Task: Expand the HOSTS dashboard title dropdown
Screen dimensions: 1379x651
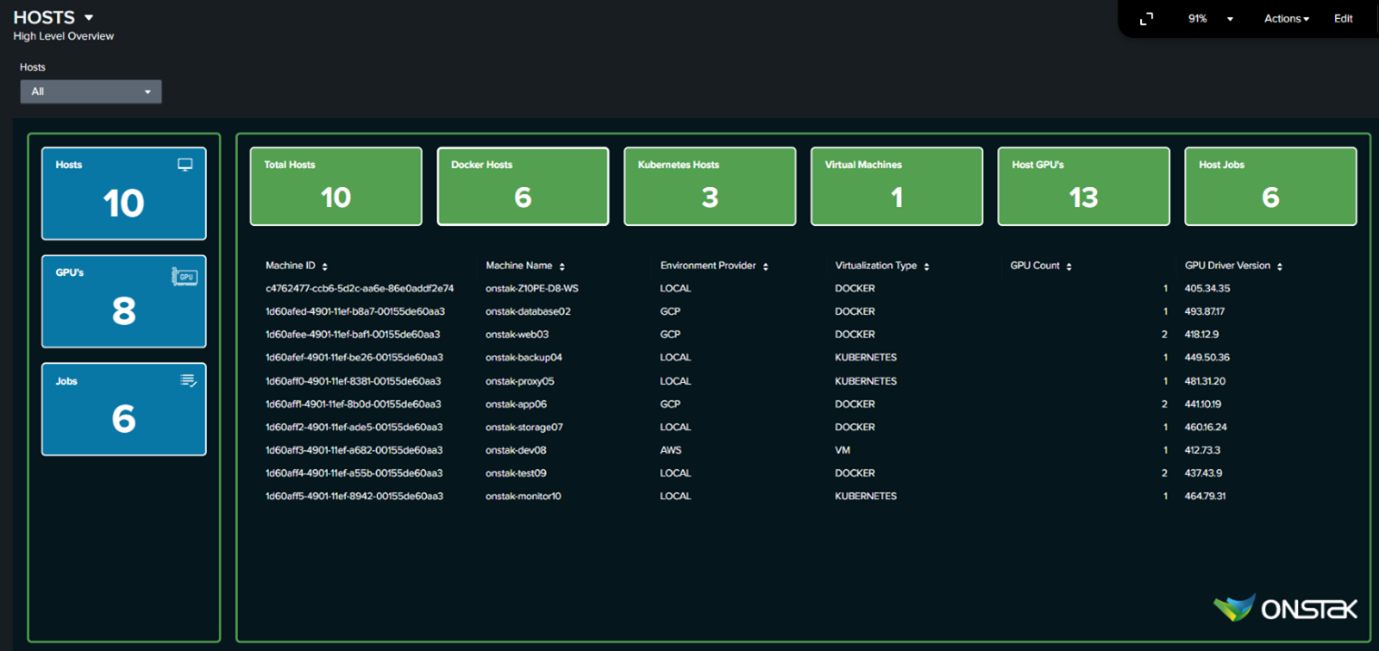Action: 89,18
